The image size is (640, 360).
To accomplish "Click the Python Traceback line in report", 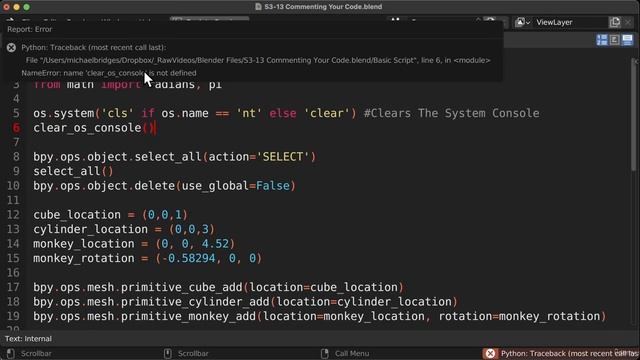I will (x=94, y=48).
